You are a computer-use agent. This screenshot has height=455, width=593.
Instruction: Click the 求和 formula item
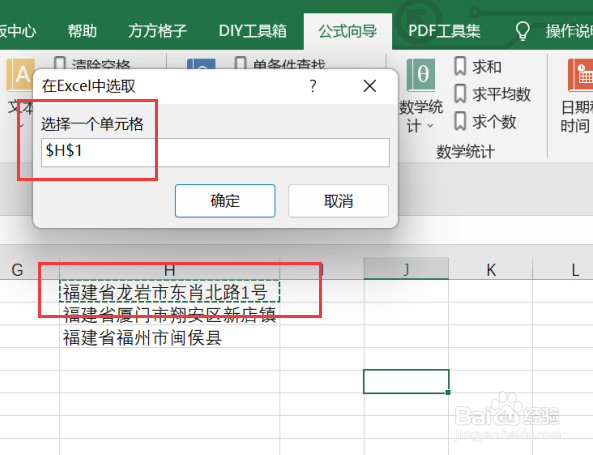(x=478, y=67)
